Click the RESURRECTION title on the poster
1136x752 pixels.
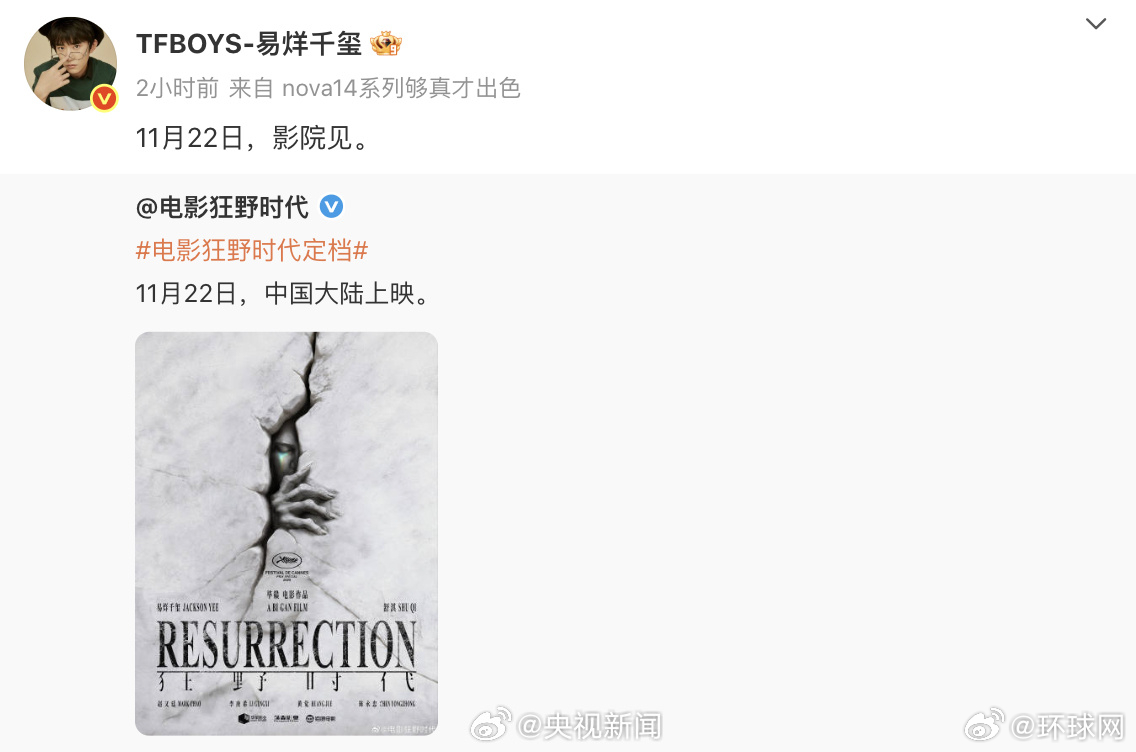click(286, 644)
